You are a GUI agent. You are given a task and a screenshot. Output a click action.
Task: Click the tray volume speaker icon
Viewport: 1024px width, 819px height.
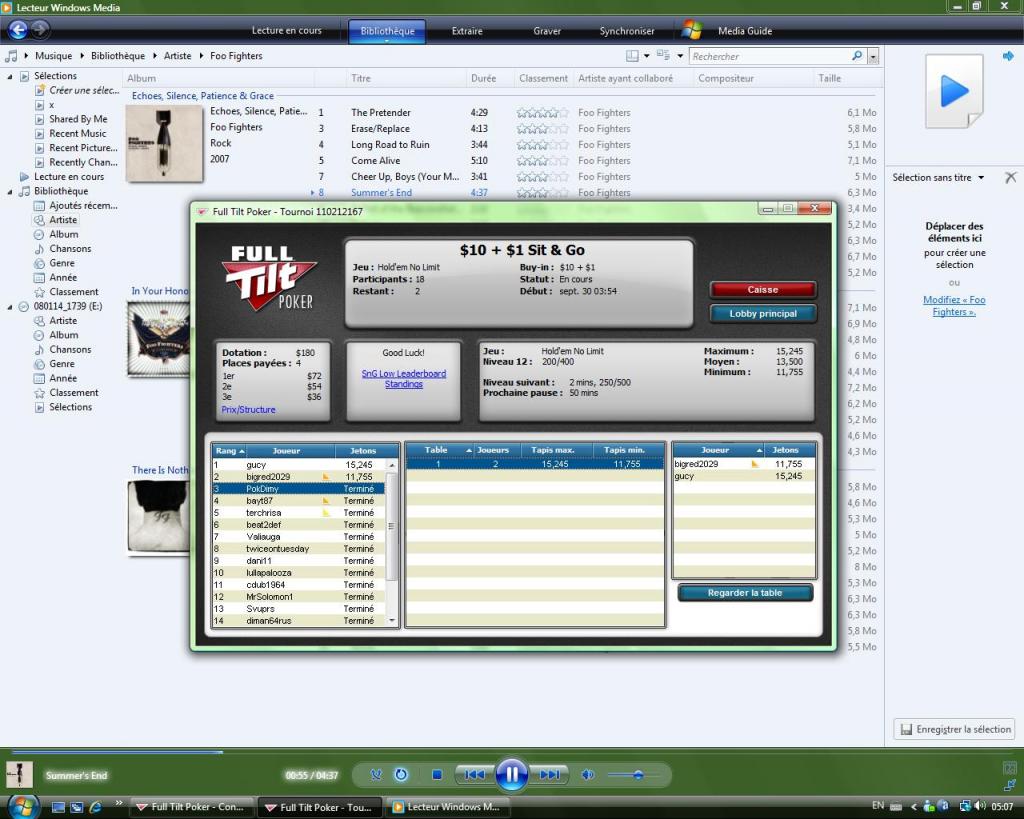[980, 806]
